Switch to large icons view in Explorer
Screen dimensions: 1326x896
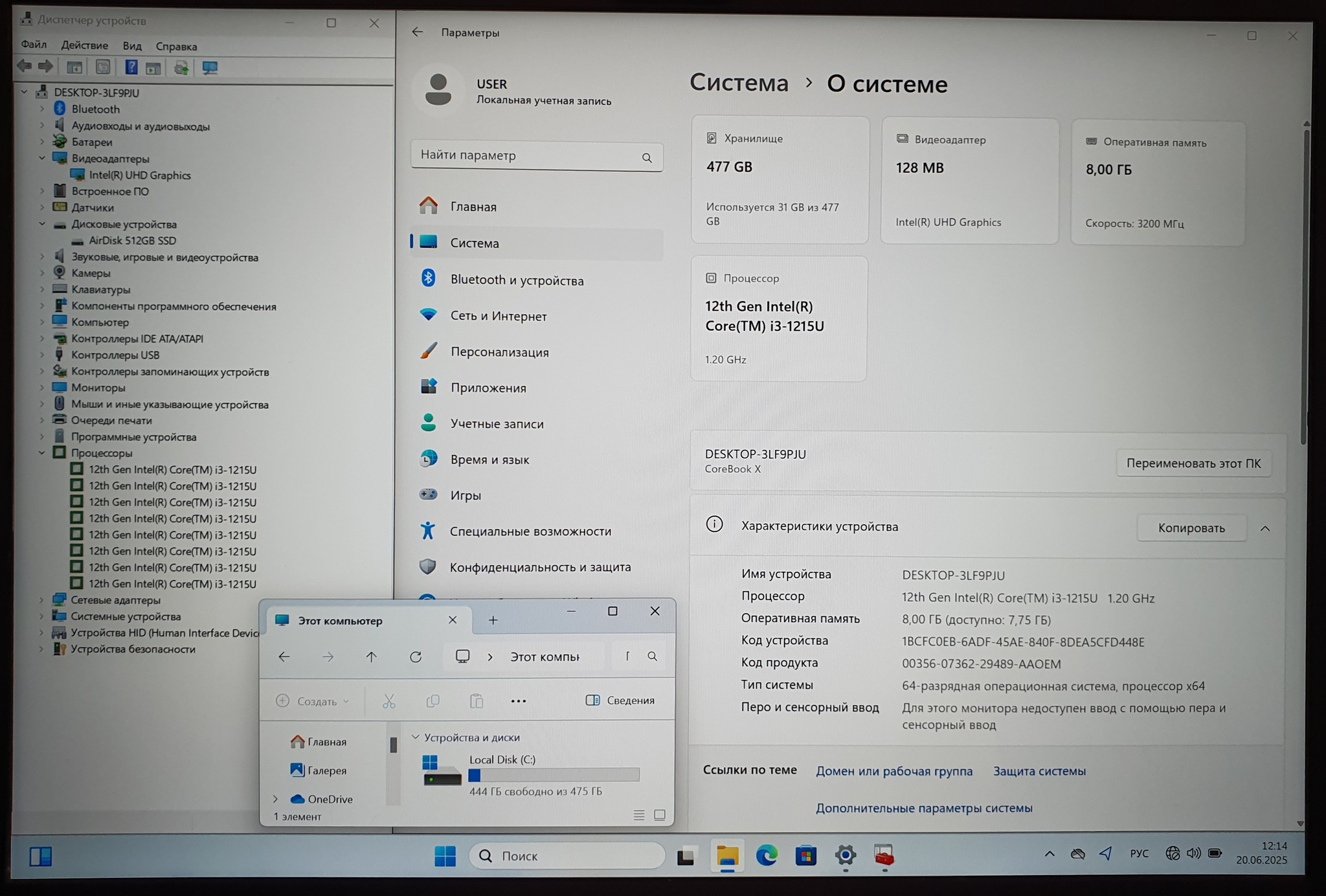[659, 815]
